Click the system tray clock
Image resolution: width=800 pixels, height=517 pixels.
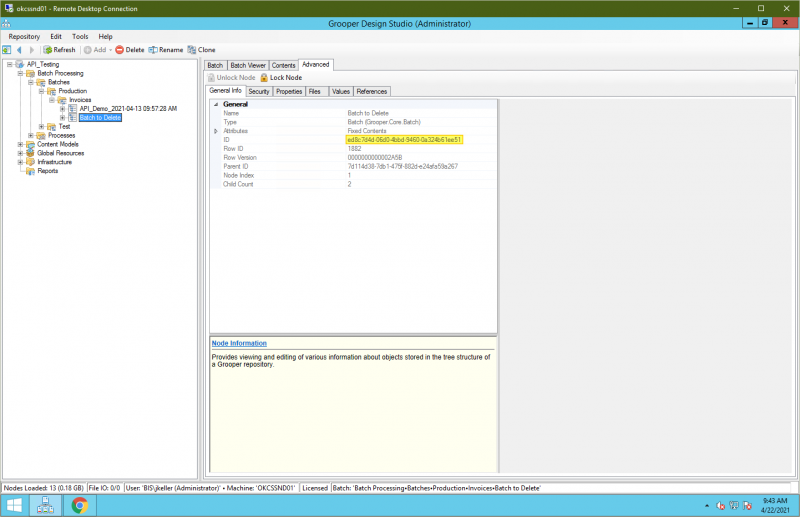click(775, 505)
